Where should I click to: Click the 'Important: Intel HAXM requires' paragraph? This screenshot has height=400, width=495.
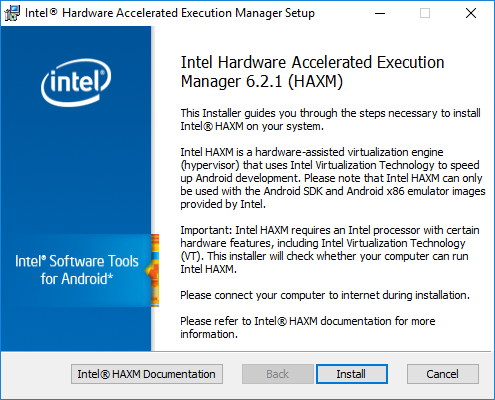click(x=330, y=249)
